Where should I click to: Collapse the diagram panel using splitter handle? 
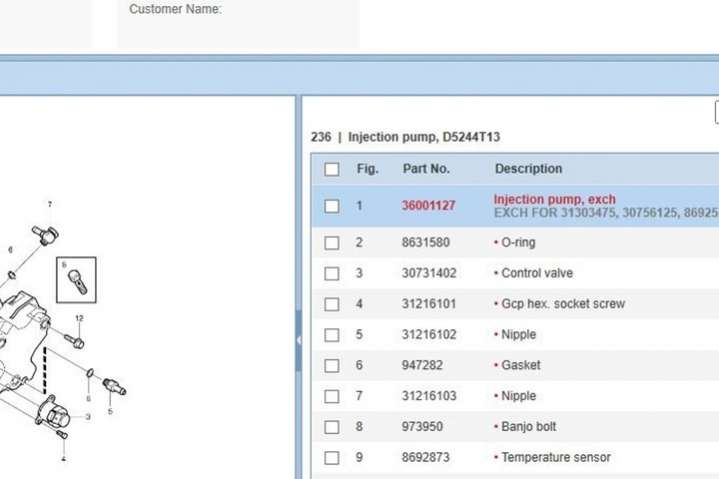[x=298, y=340]
